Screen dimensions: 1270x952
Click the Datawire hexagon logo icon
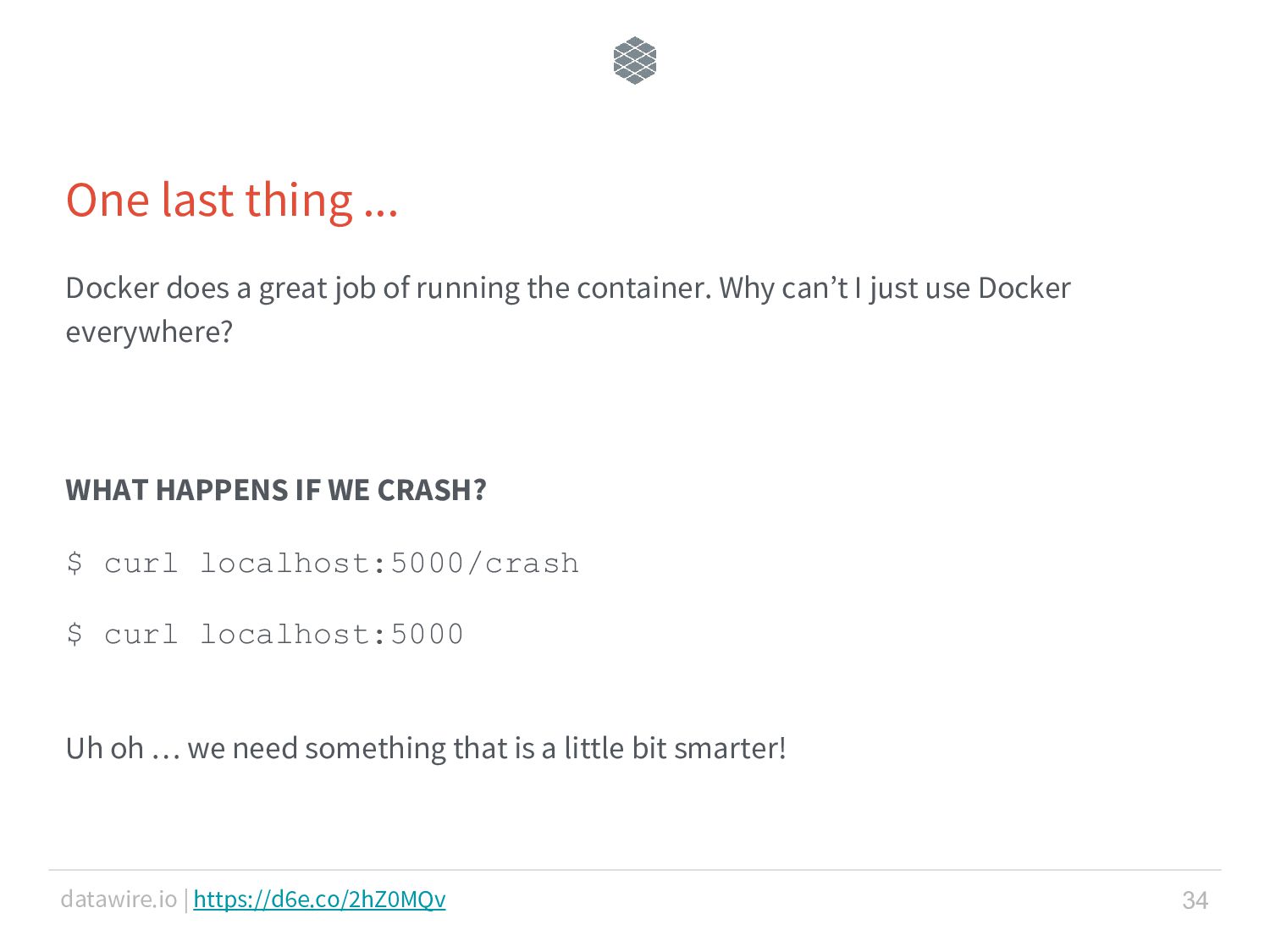click(x=634, y=61)
